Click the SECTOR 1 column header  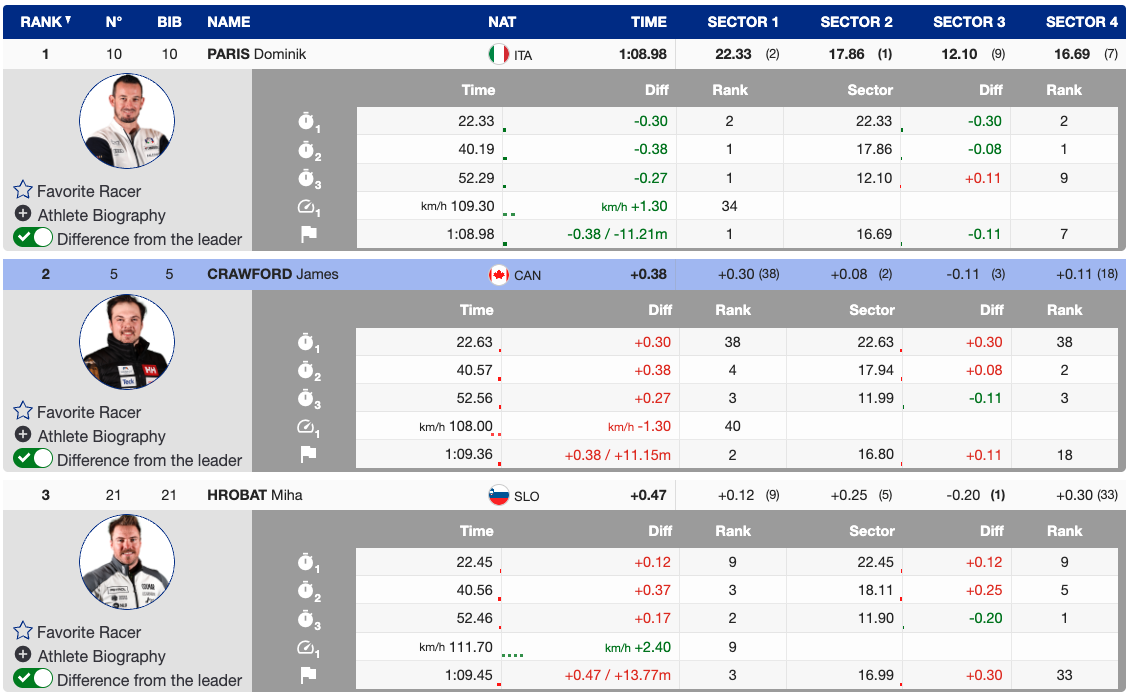(x=743, y=21)
